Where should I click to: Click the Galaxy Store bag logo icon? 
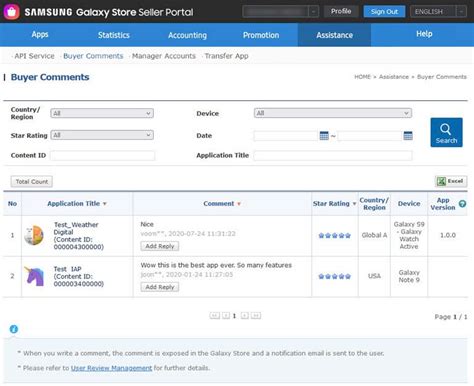(11, 12)
